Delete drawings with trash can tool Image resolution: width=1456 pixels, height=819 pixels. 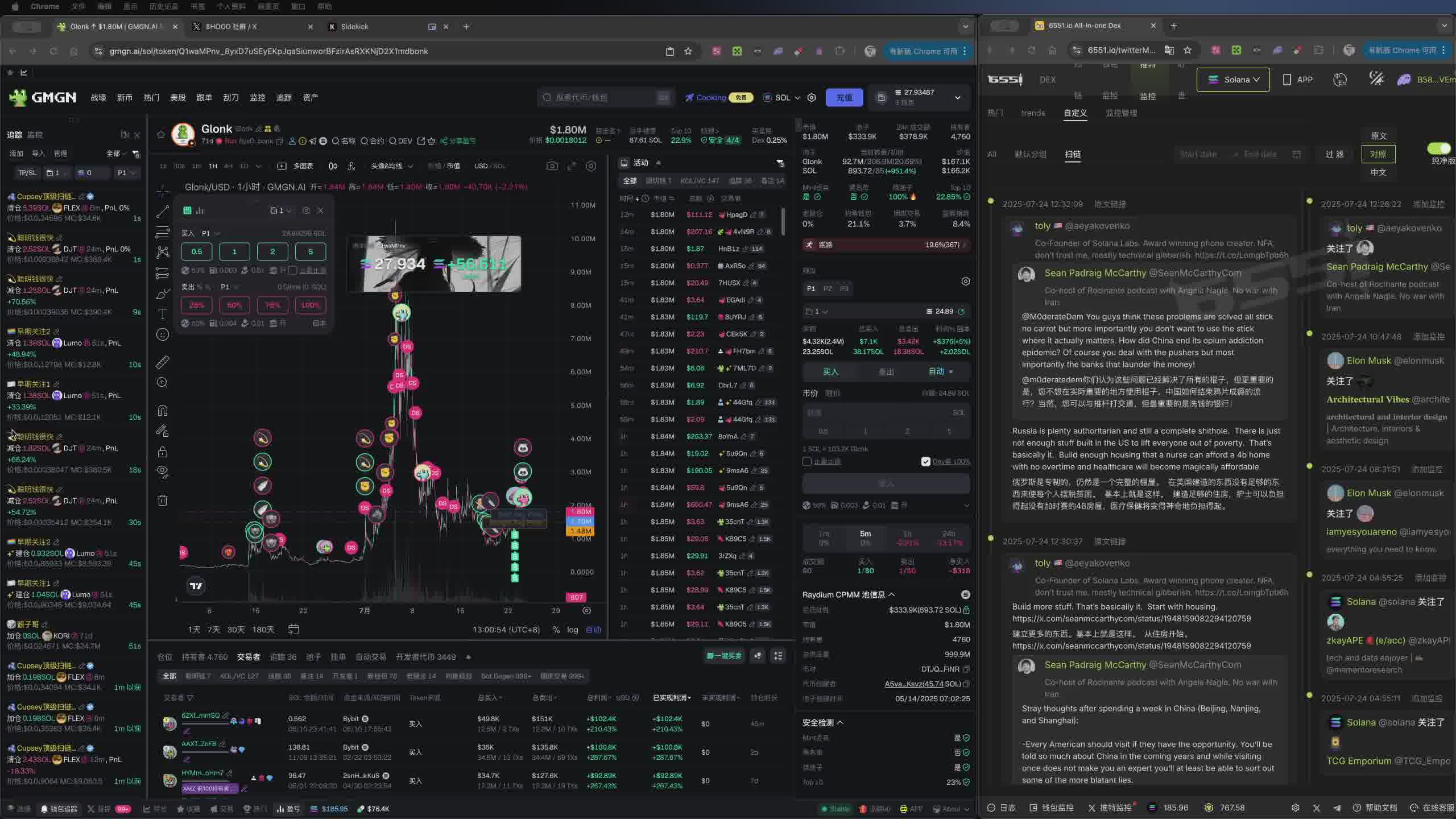[163, 500]
